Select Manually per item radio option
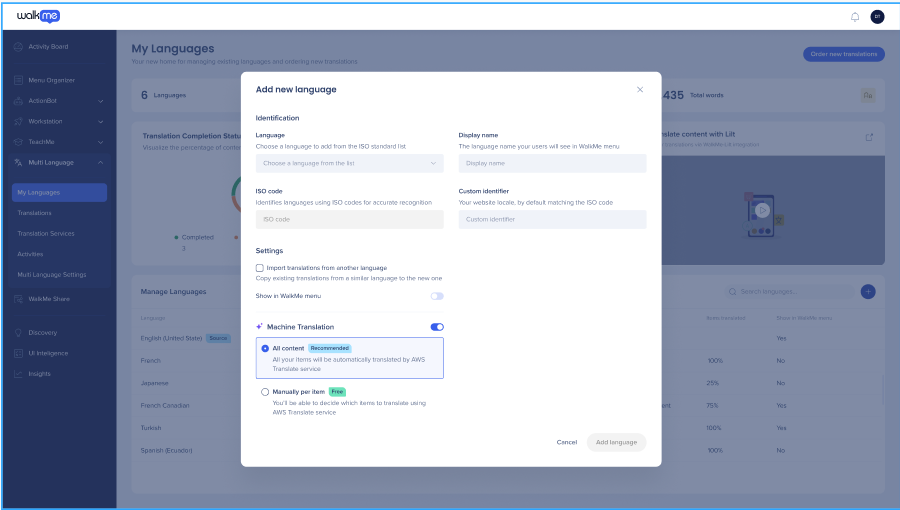 click(x=265, y=392)
